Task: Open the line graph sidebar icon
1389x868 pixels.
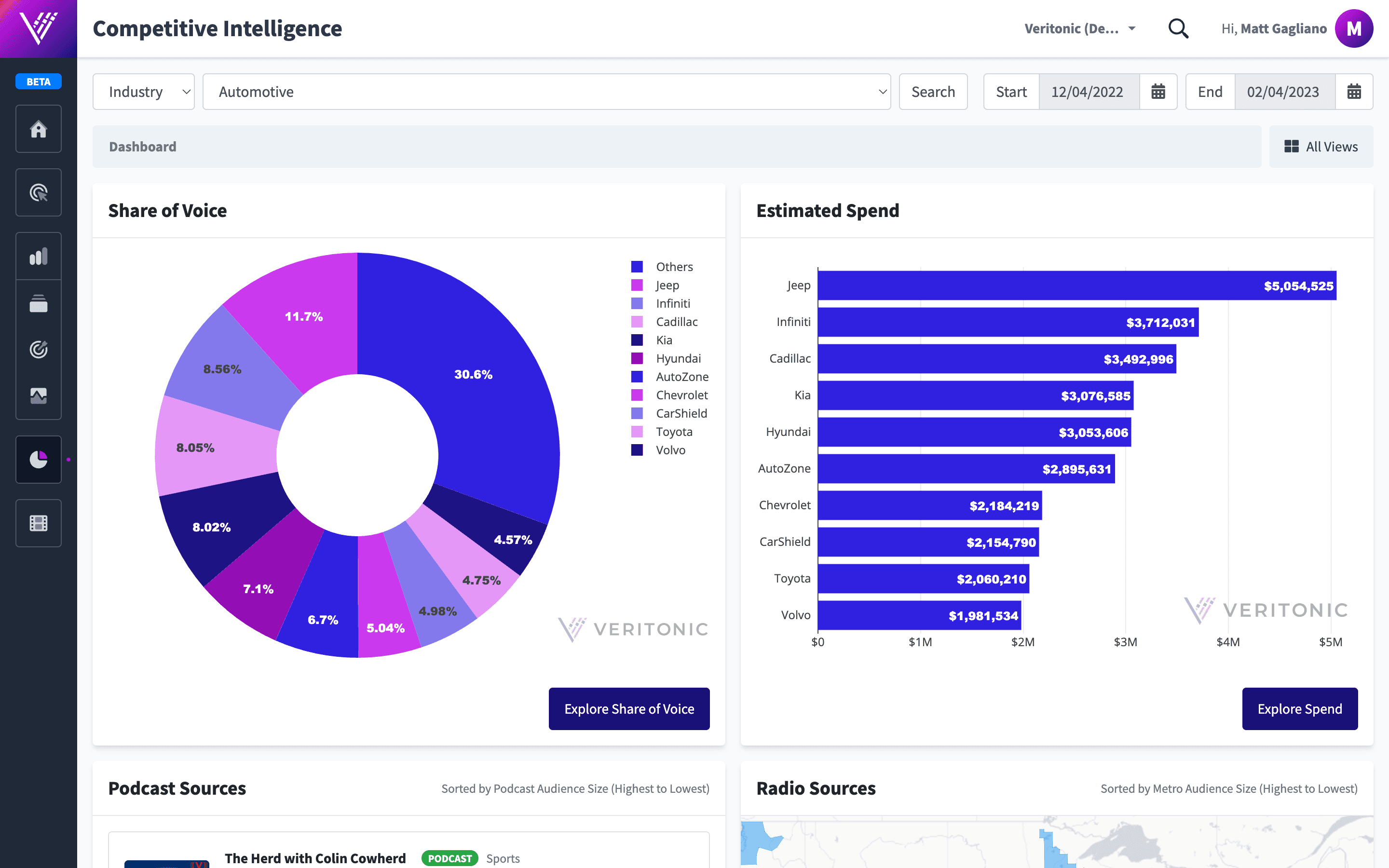Action: coord(39,395)
